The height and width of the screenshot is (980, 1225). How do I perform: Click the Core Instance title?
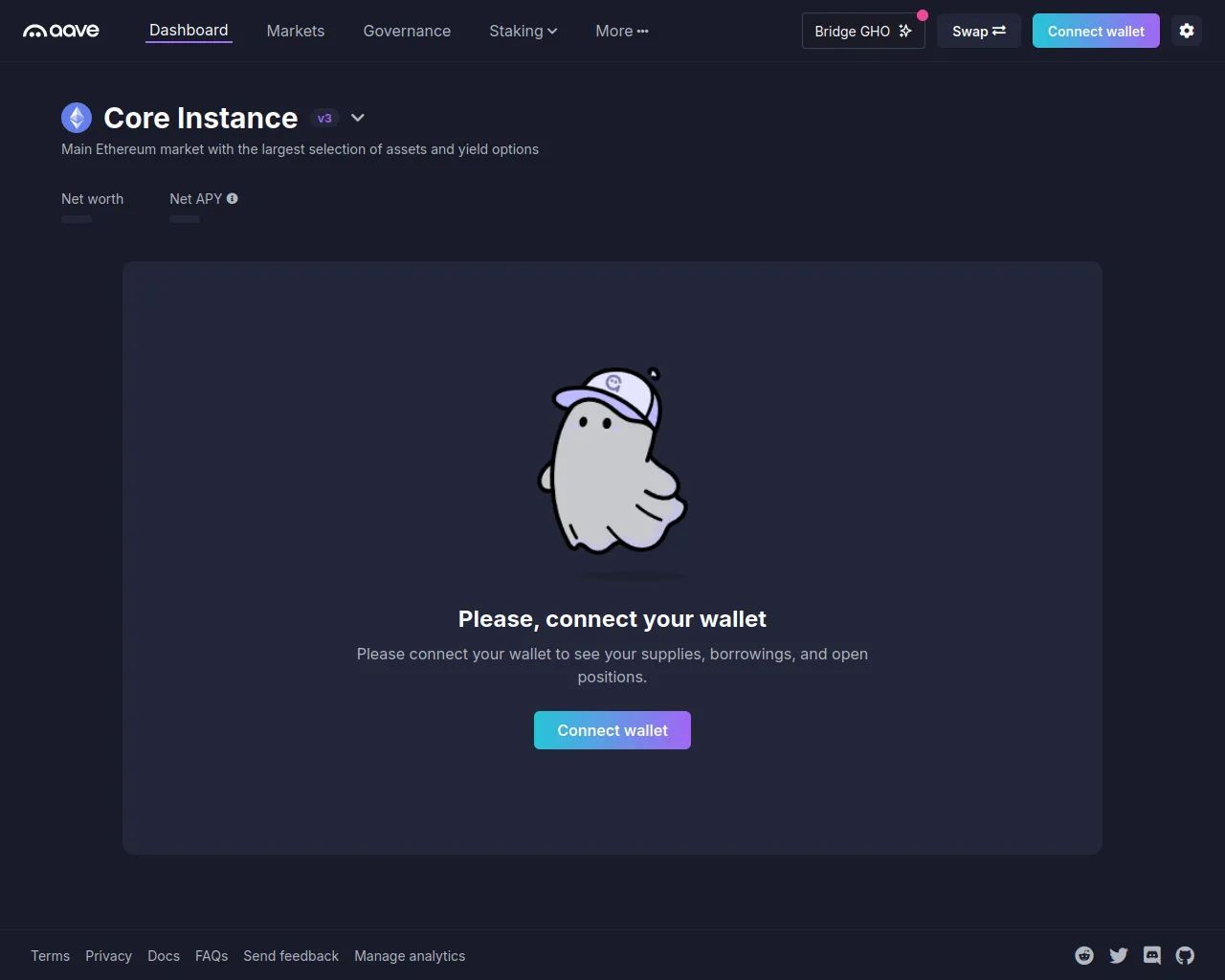coord(201,118)
